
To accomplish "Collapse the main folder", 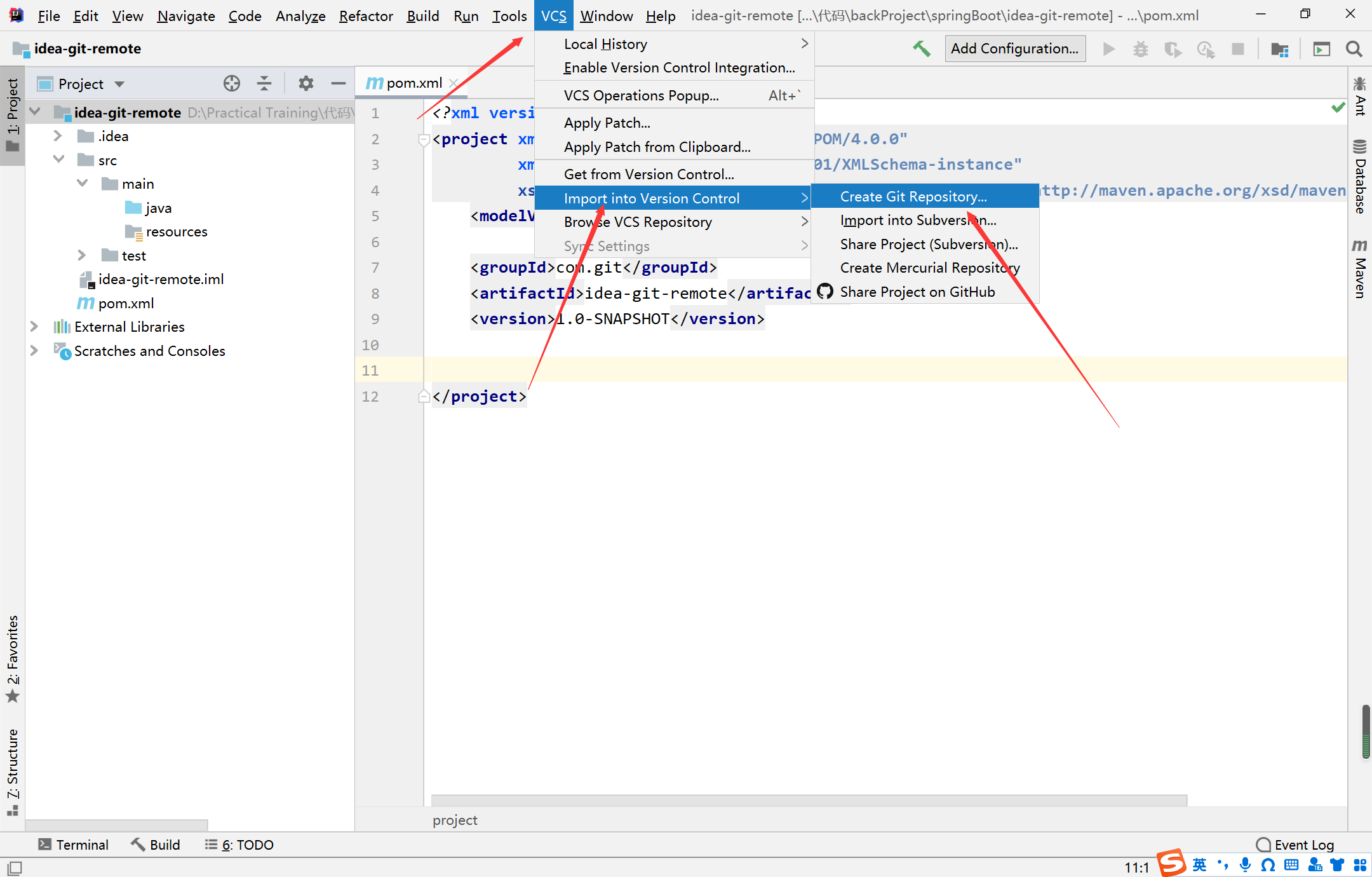I will (x=82, y=184).
